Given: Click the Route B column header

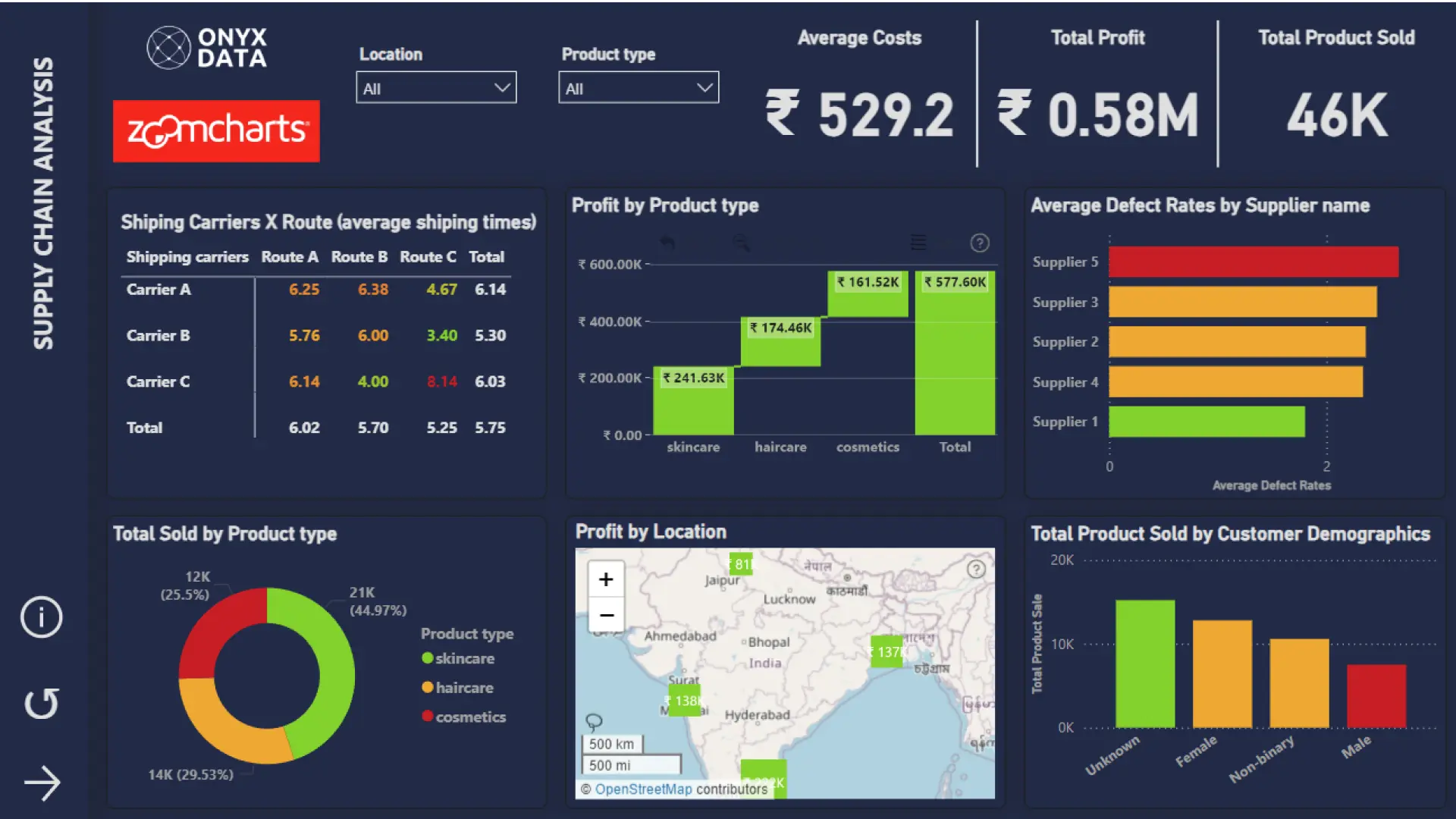Looking at the screenshot, I should pyautogui.click(x=359, y=257).
